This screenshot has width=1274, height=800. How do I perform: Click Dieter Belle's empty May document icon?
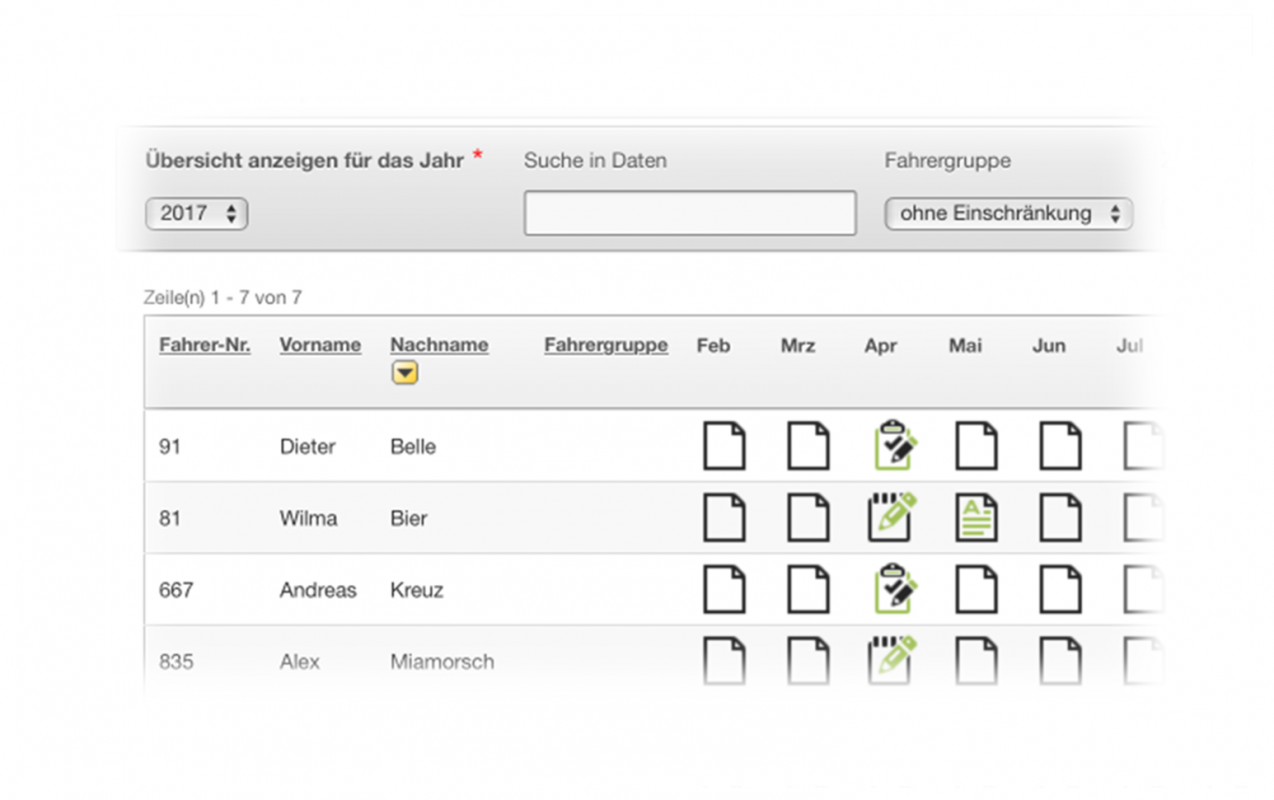[976, 446]
